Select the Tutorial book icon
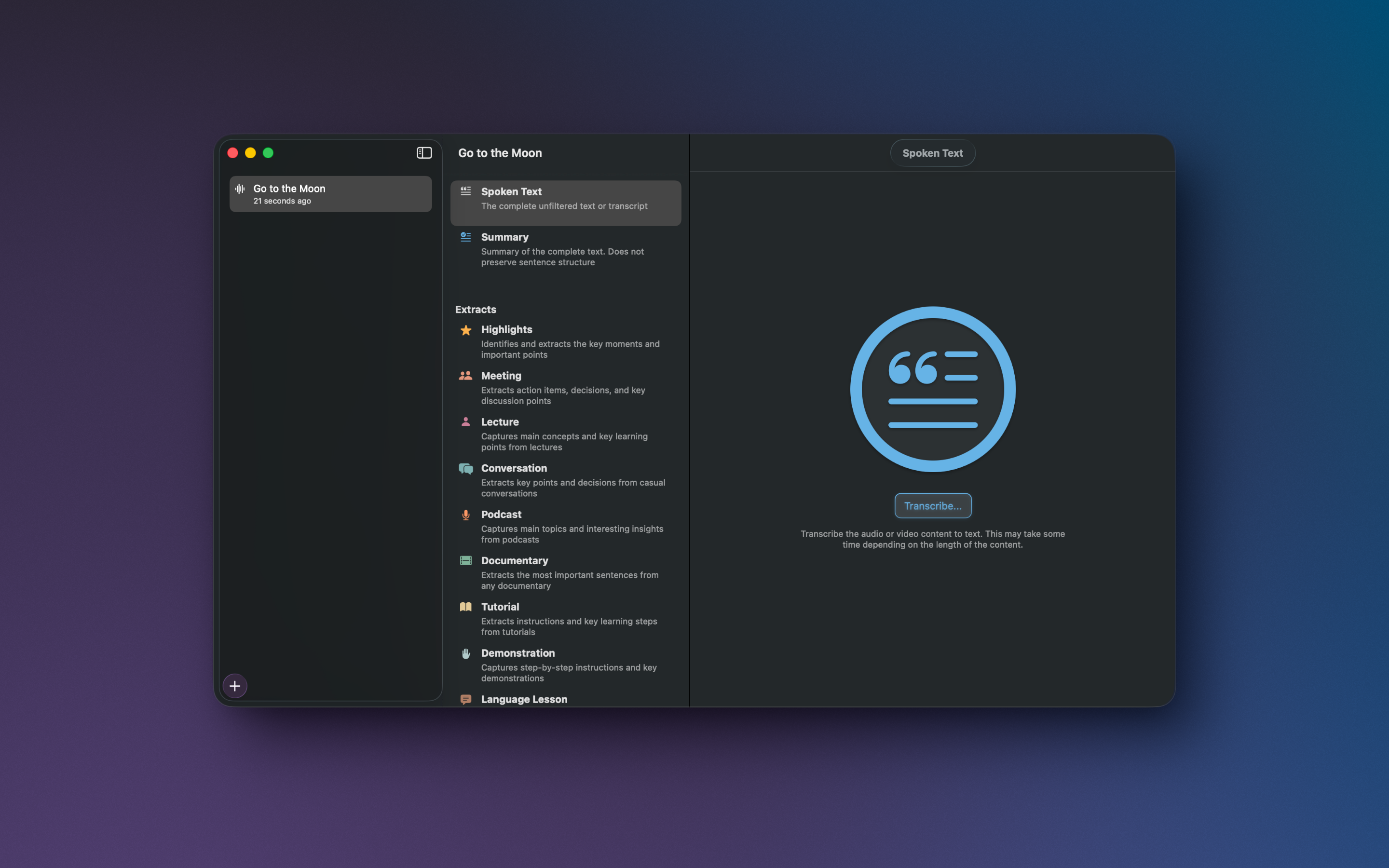This screenshot has height=868, width=1389. [x=466, y=607]
